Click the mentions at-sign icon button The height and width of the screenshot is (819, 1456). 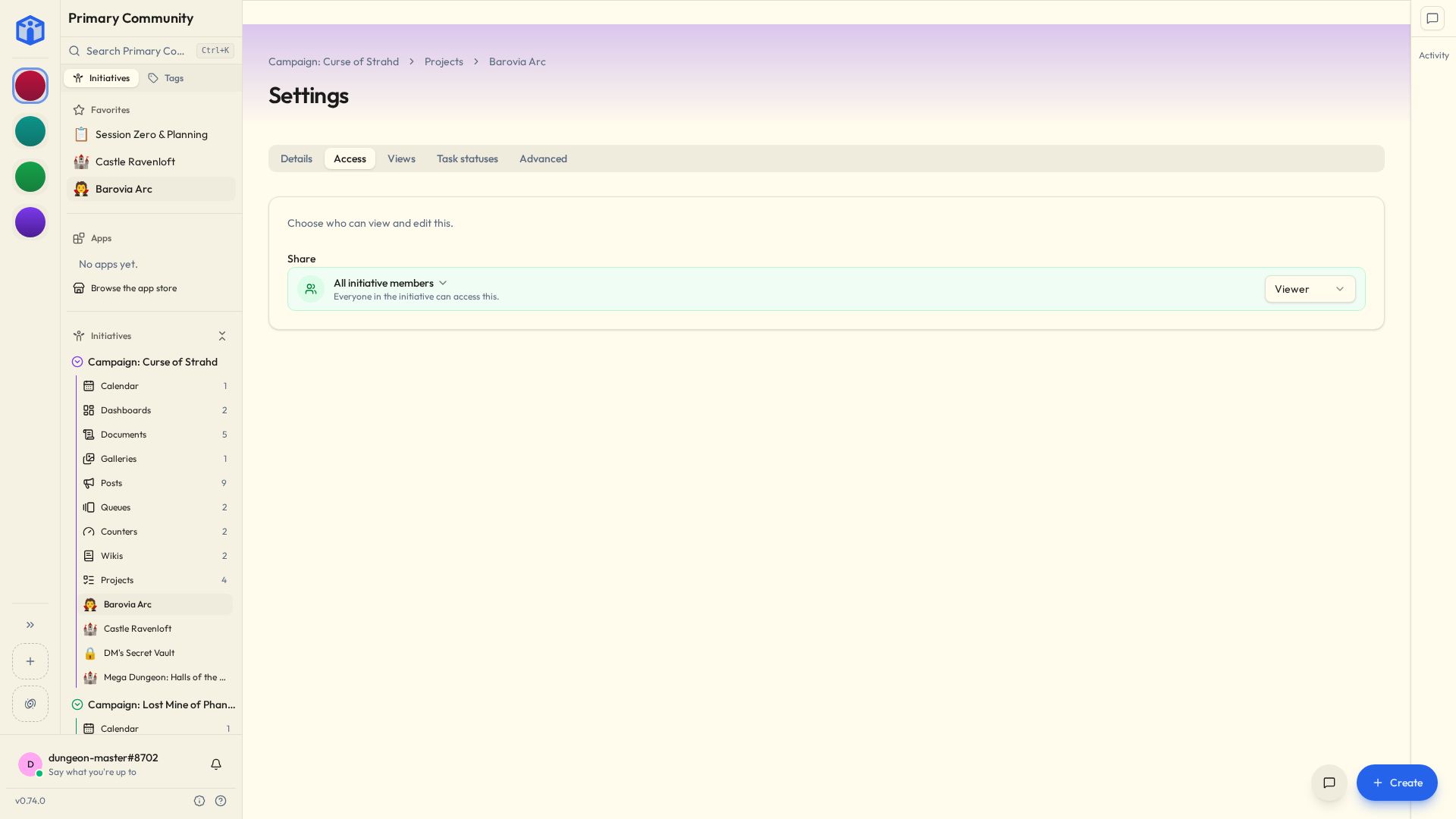pyautogui.click(x=30, y=704)
